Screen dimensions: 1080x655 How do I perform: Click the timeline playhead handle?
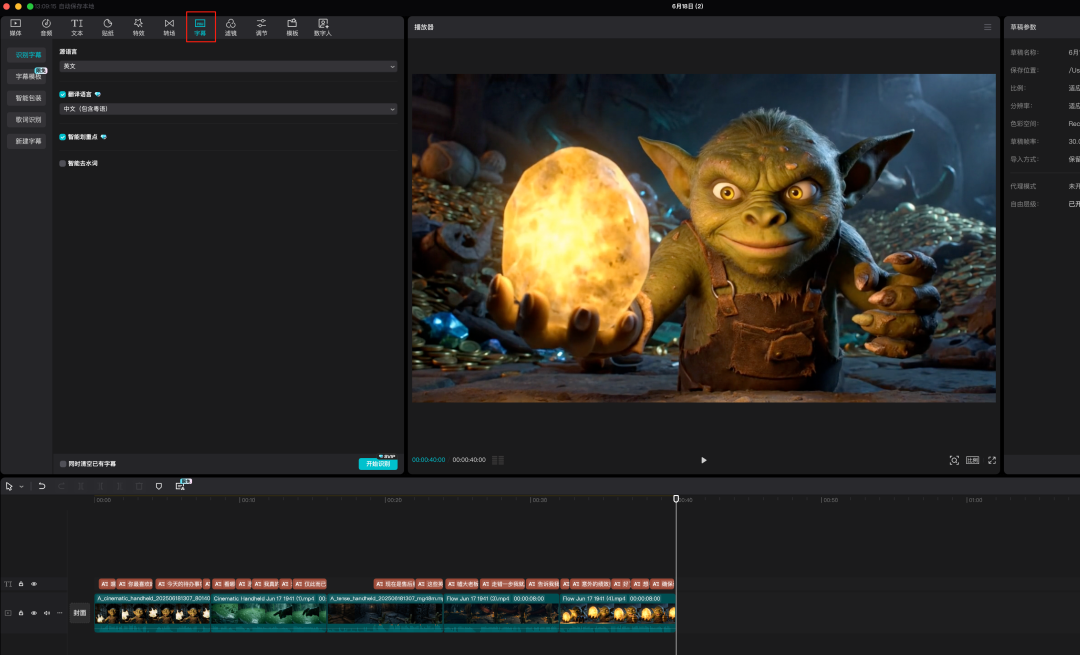point(676,499)
